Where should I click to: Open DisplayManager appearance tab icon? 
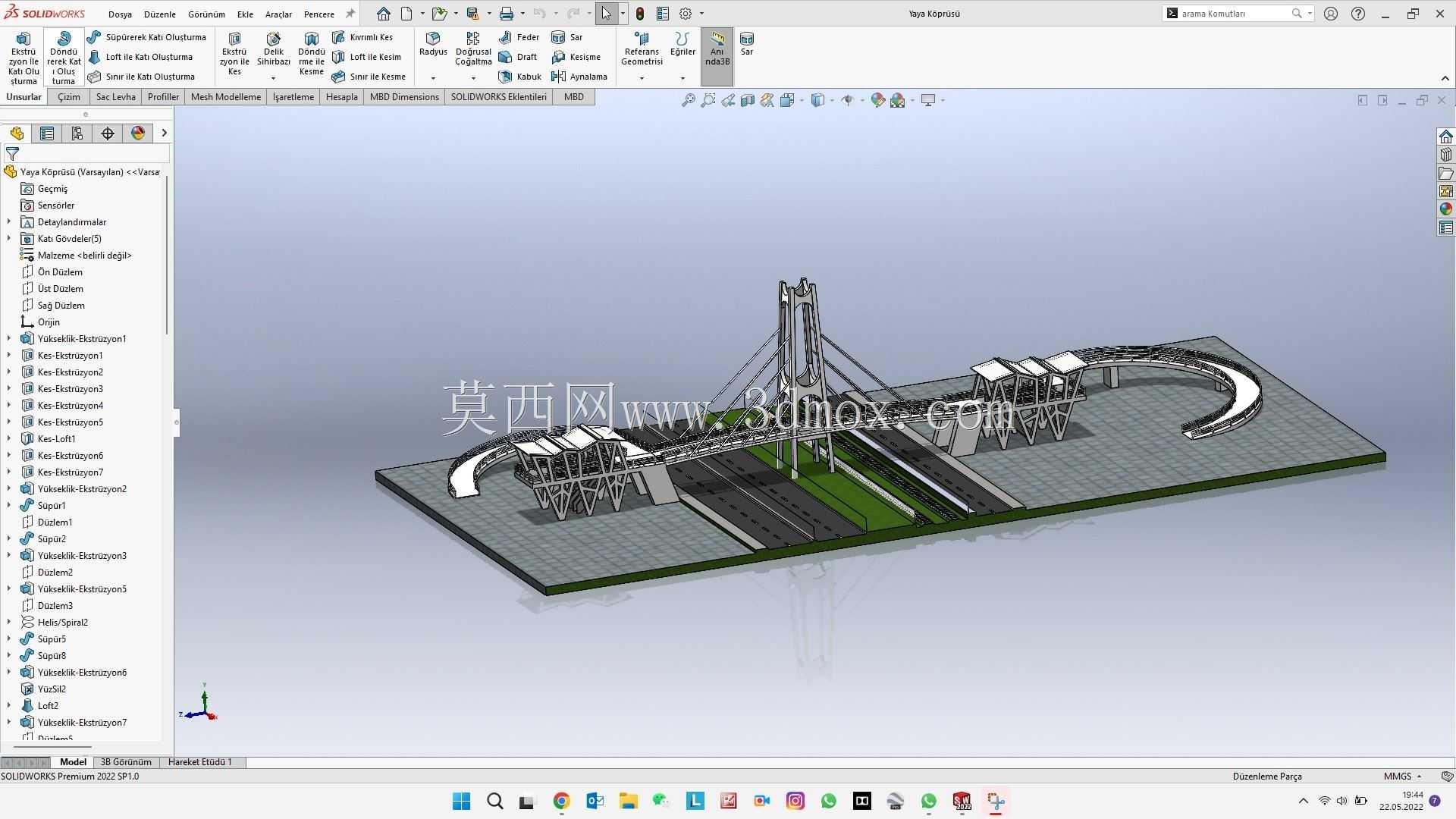point(138,133)
